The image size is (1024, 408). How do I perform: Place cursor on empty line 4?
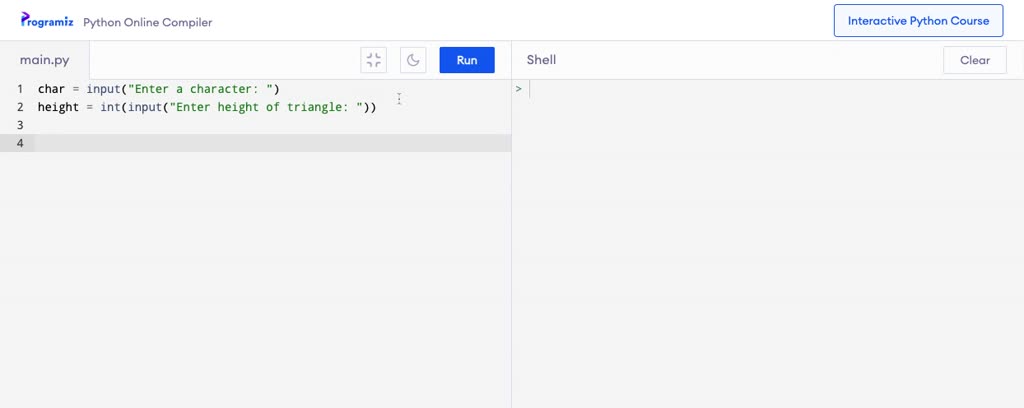273,143
